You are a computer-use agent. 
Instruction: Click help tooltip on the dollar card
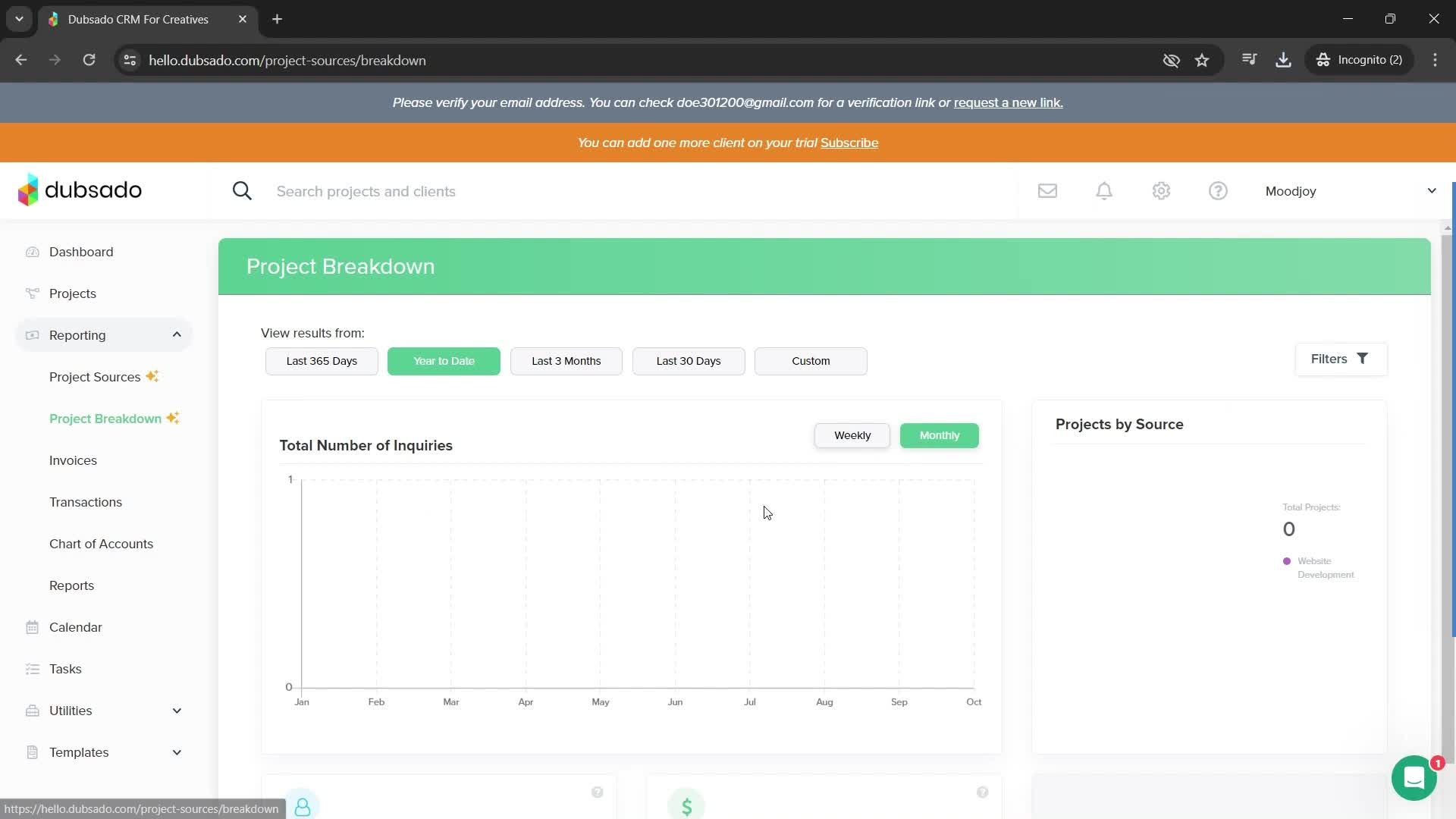coord(983,792)
